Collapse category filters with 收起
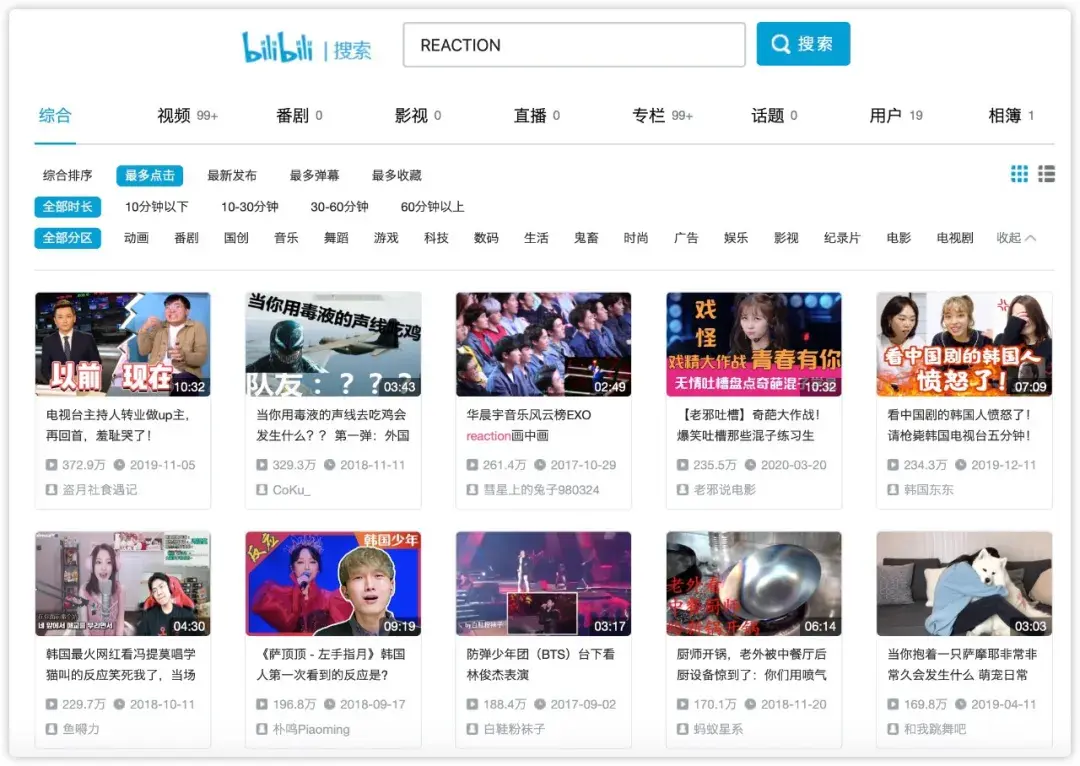1080x766 pixels. point(1016,238)
